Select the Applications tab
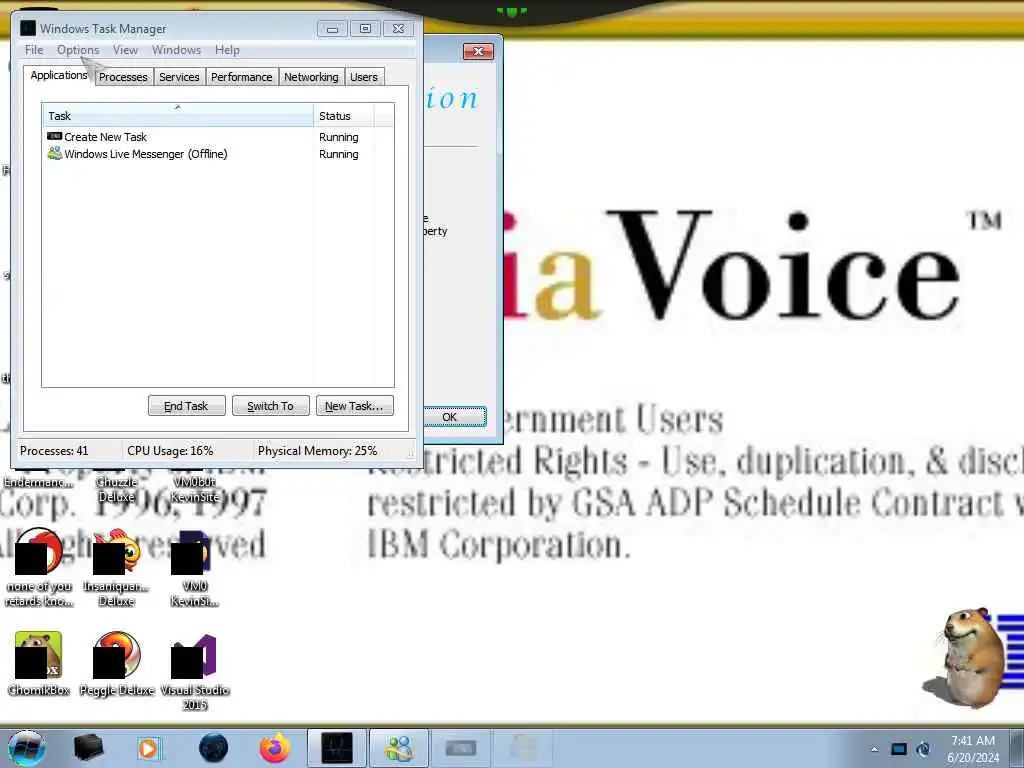Screen dimensions: 1024x768 pos(59,75)
